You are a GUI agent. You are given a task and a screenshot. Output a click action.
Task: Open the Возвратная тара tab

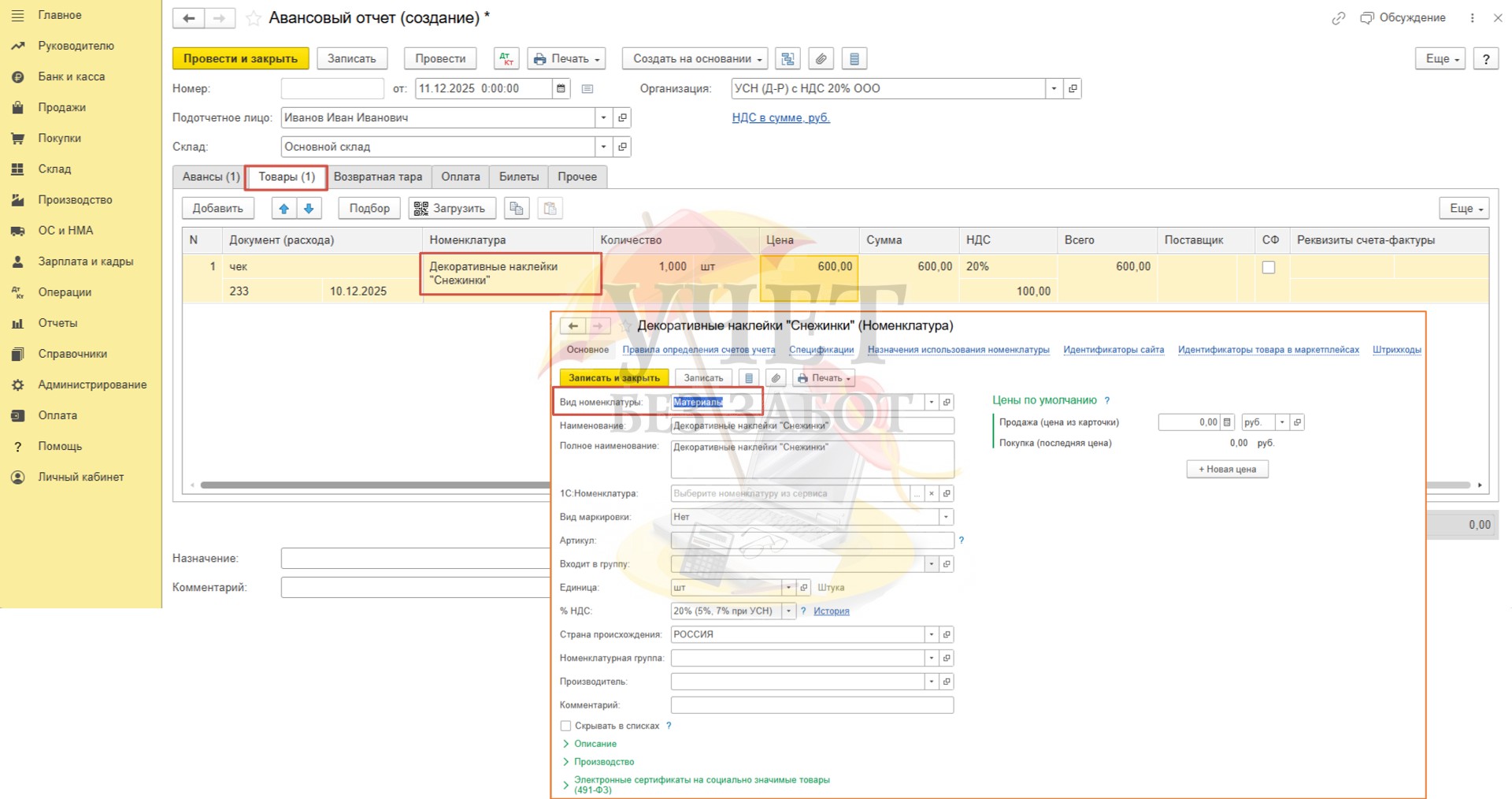(x=377, y=177)
